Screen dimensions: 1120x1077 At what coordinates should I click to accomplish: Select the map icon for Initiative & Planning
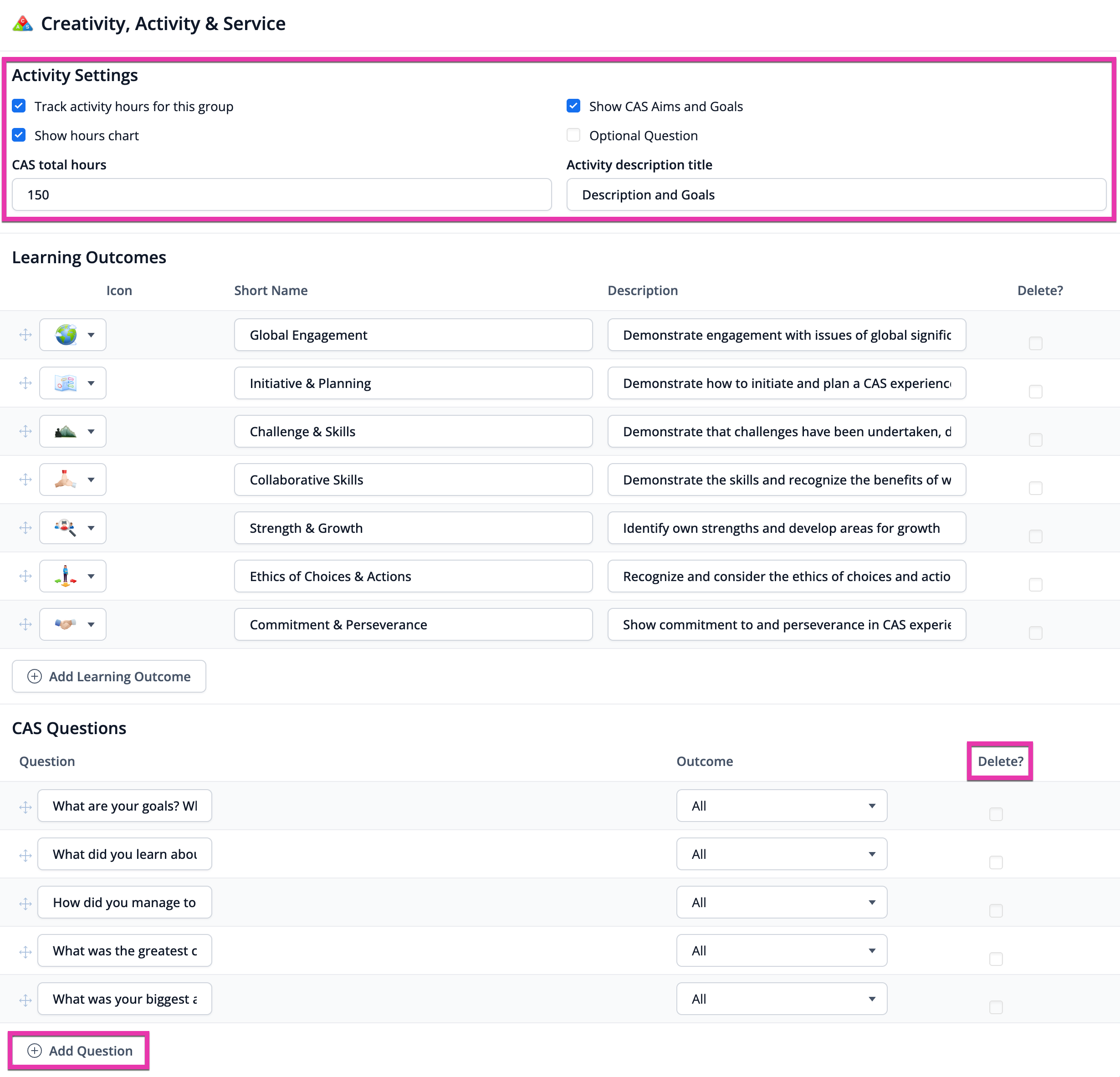click(x=66, y=383)
